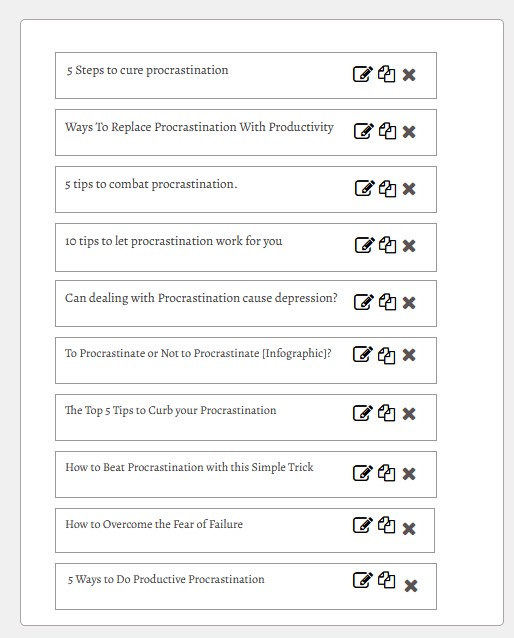Screen dimensions: 514x638
Task: Delete 'How to Overcome the Fear of Failure'
Action: pyautogui.click(x=409, y=529)
